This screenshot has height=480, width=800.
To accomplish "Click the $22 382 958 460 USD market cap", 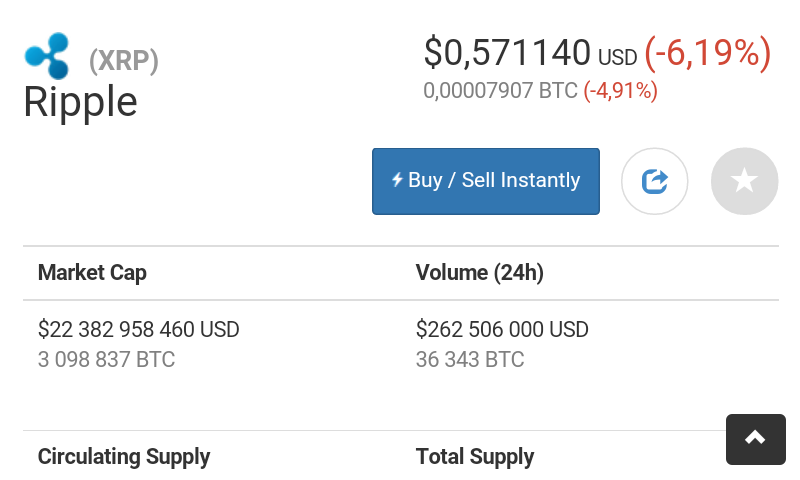I will [139, 330].
